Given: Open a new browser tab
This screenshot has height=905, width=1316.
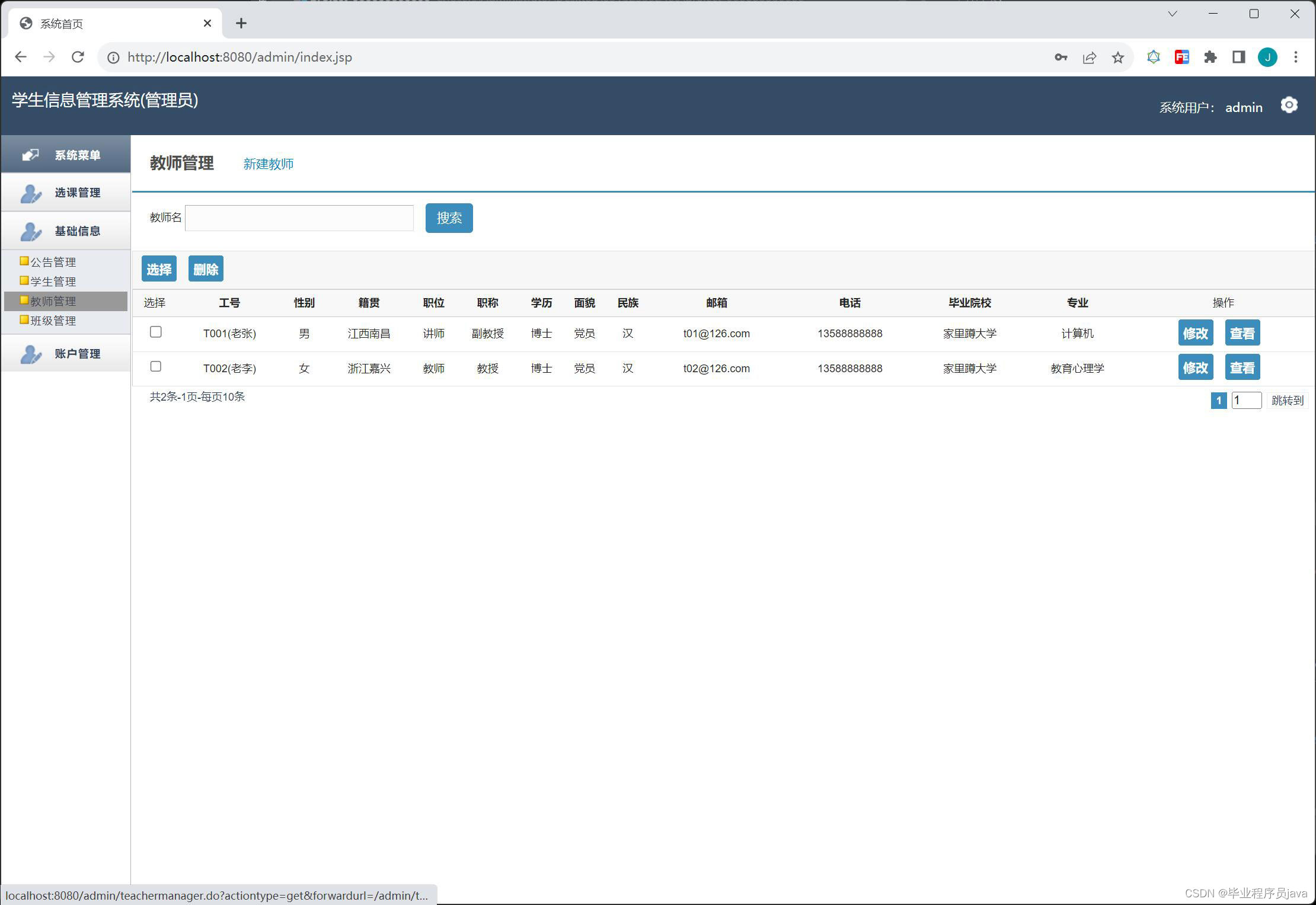Looking at the screenshot, I should (x=241, y=23).
